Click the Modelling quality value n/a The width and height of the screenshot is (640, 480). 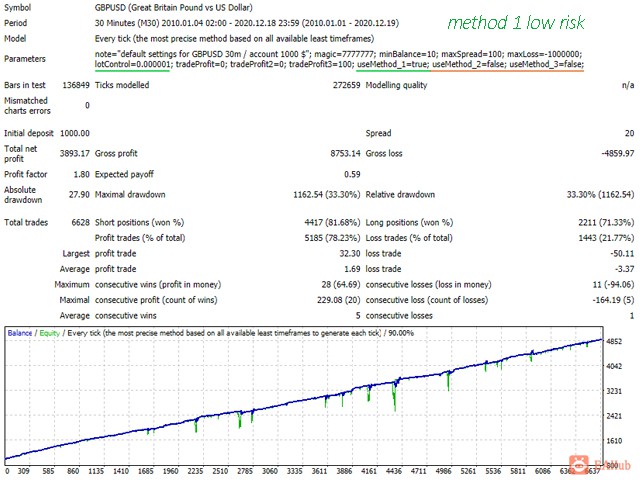click(628, 85)
